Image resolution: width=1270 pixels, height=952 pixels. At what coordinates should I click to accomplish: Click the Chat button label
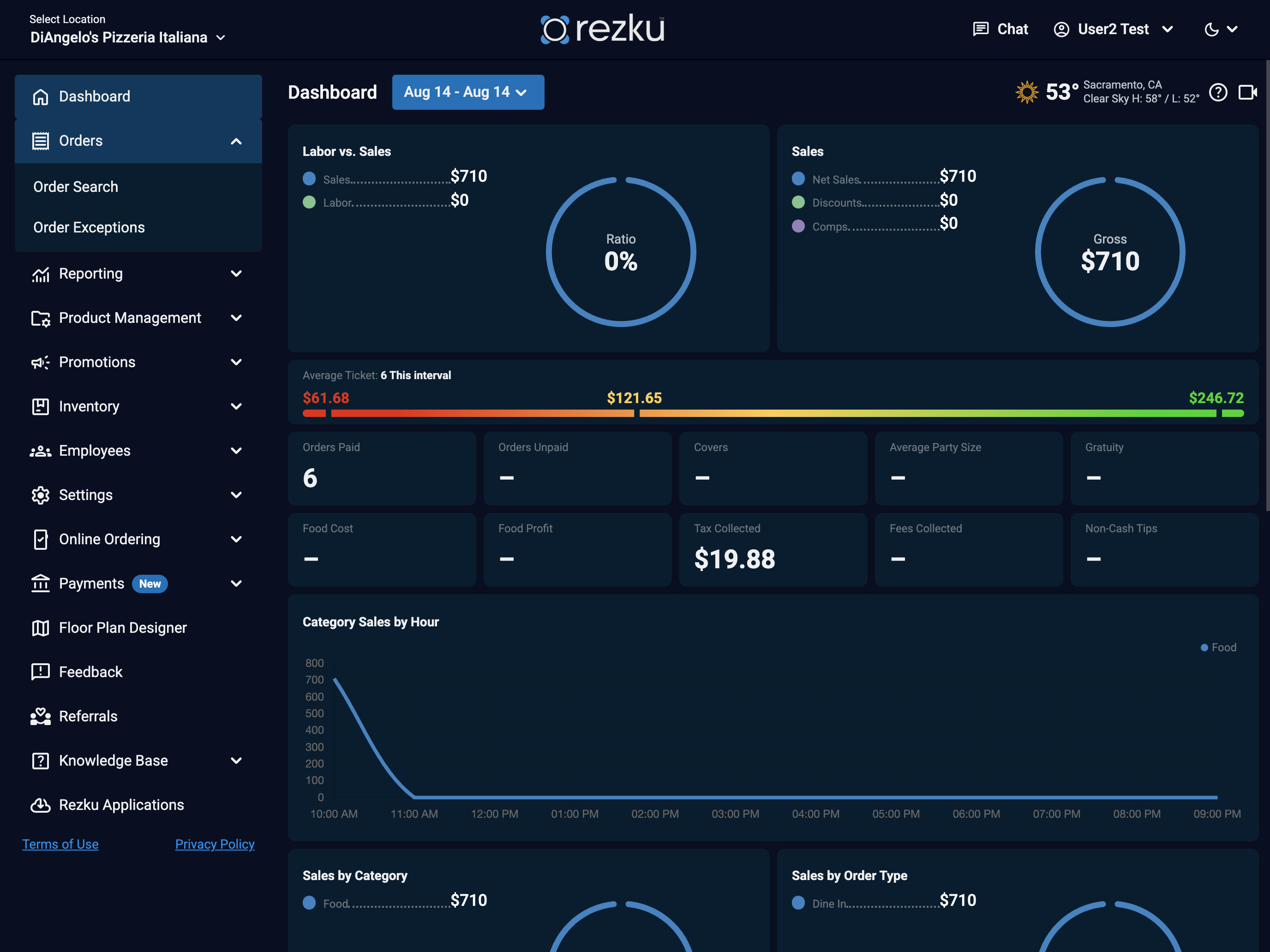point(1013,29)
